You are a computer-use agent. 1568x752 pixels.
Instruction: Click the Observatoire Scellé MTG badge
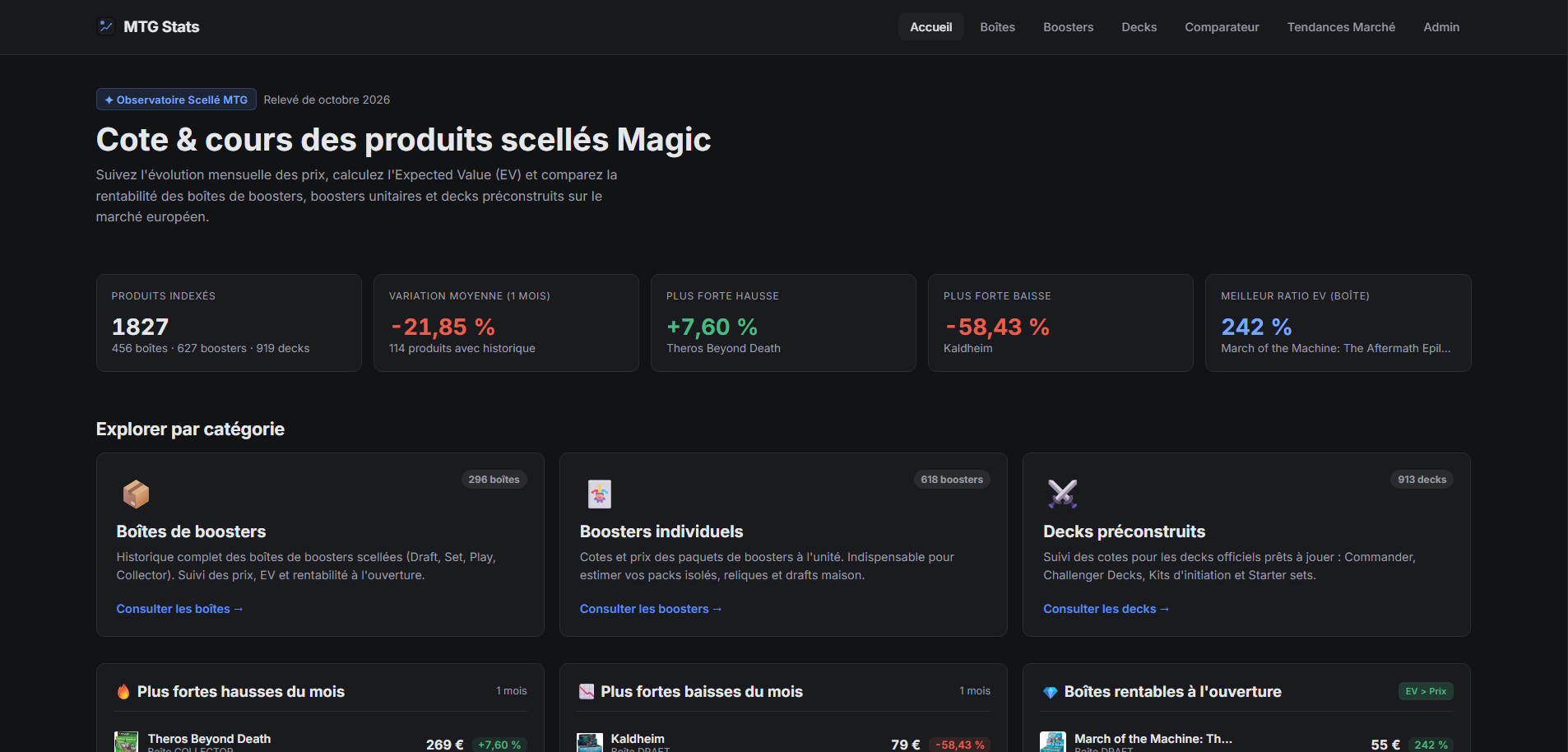pos(176,100)
